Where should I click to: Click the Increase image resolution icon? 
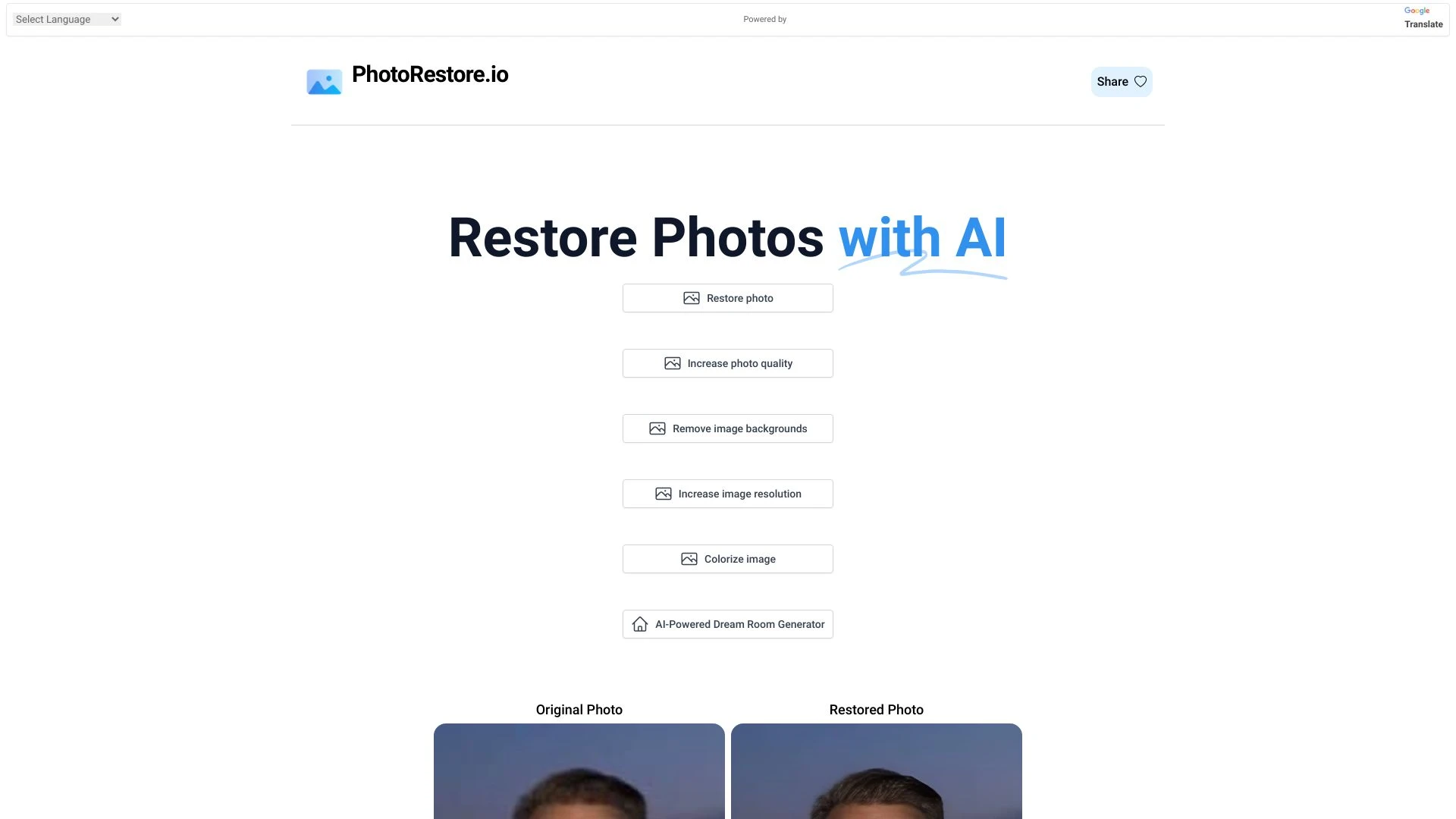coord(663,493)
